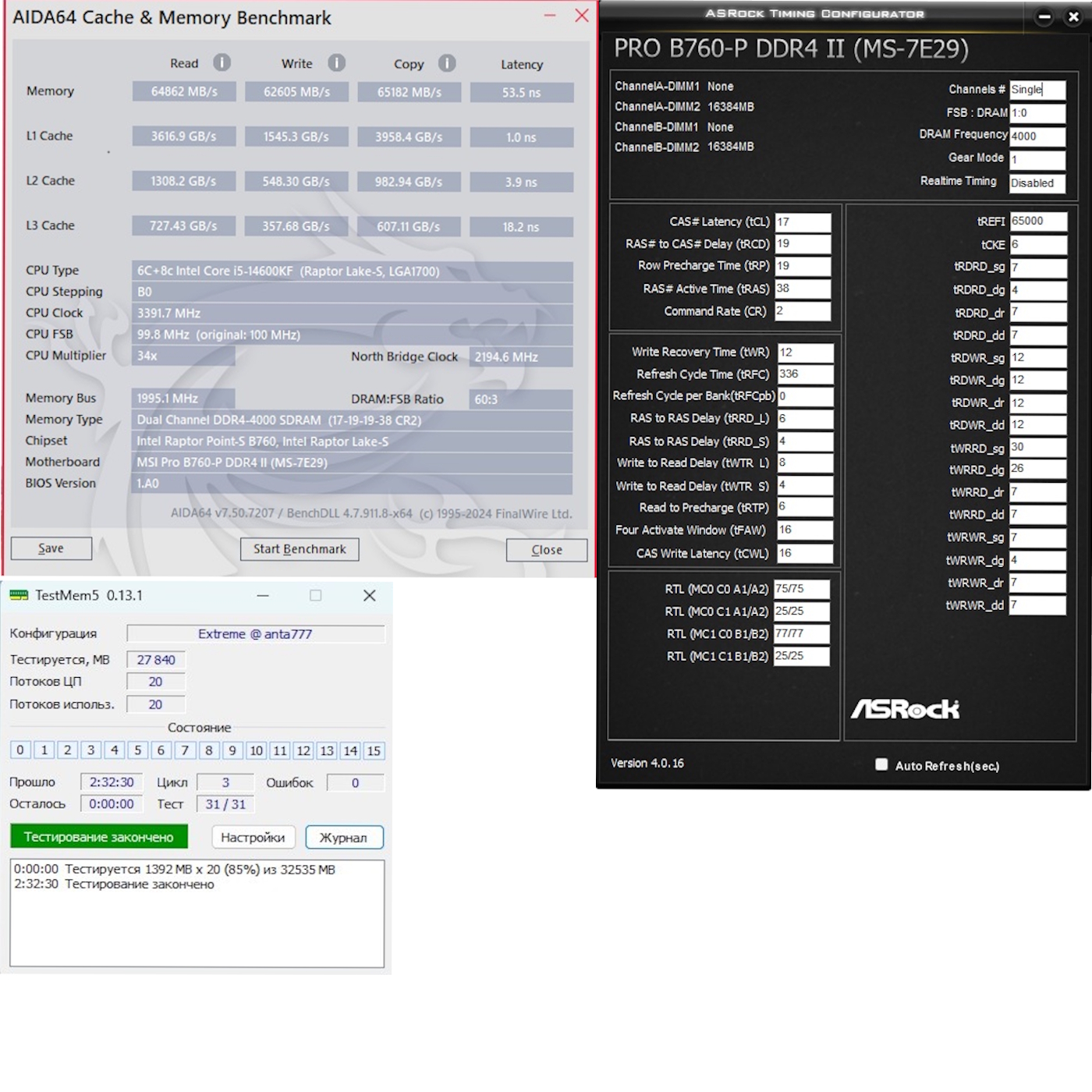Open Журнал in TestMem5
This screenshot has height=1092, width=1092.
pos(344,837)
